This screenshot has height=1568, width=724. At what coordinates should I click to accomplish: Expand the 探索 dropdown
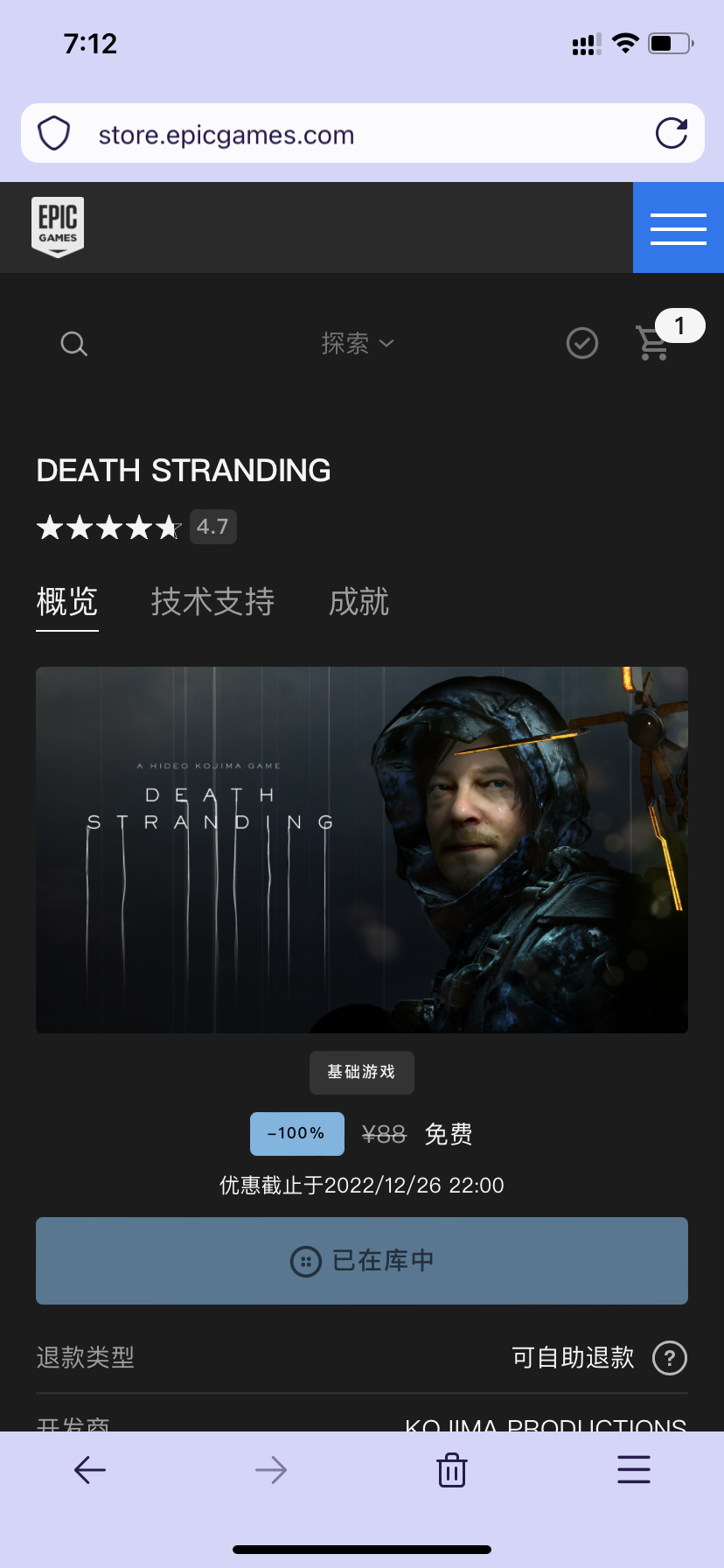tap(358, 343)
